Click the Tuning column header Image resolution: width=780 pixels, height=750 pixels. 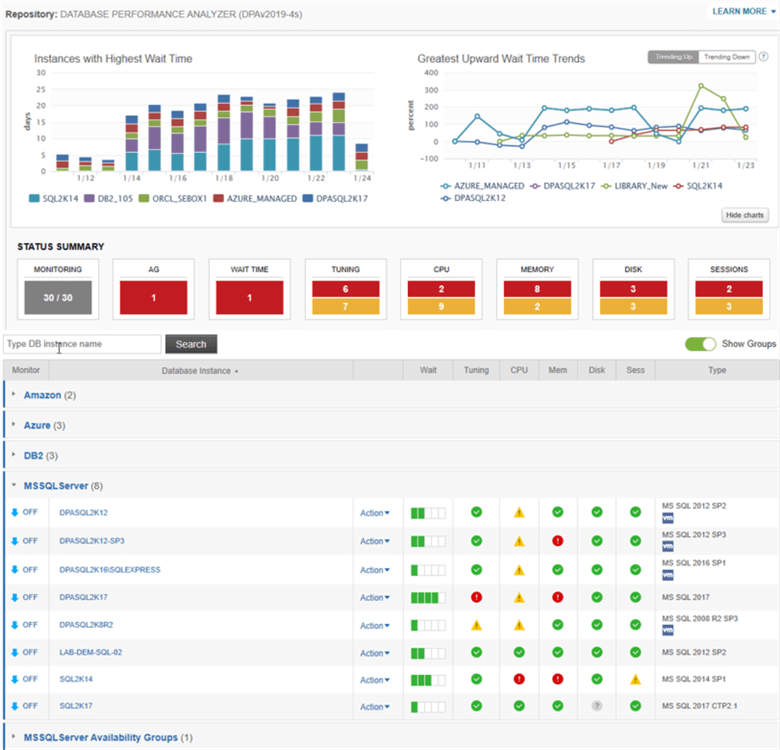click(x=476, y=370)
